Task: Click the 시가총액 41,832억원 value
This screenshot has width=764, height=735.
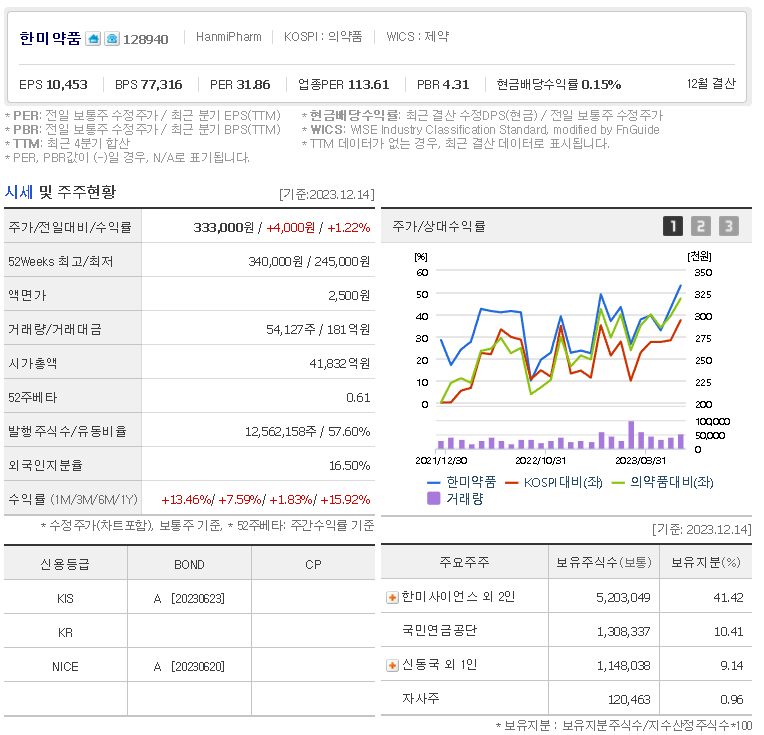Action: pyautogui.click(x=340, y=364)
